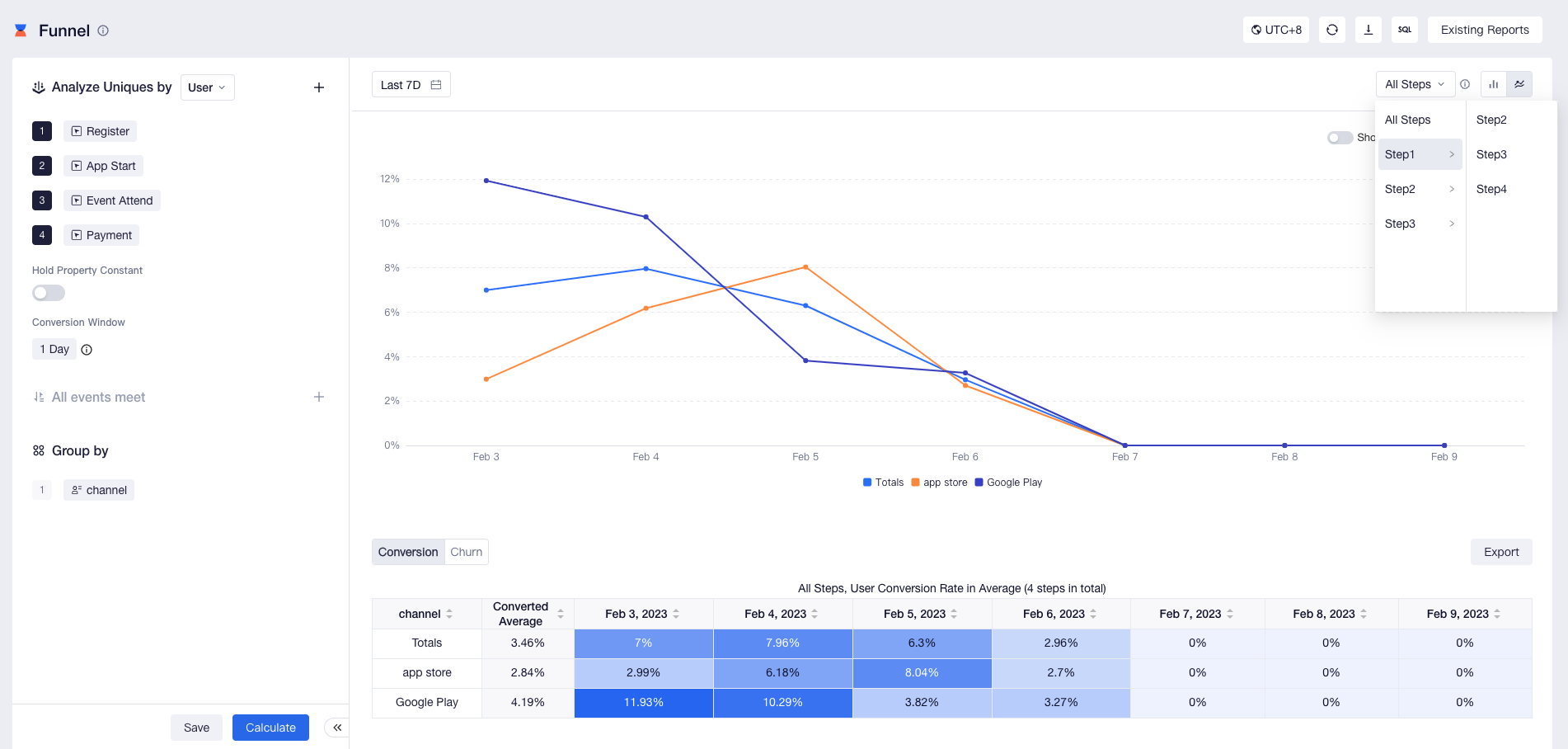Switch to the Churn tab
The height and width of the screenshot is (749, 1568).
pyautogui.click(x=467, y=552)
